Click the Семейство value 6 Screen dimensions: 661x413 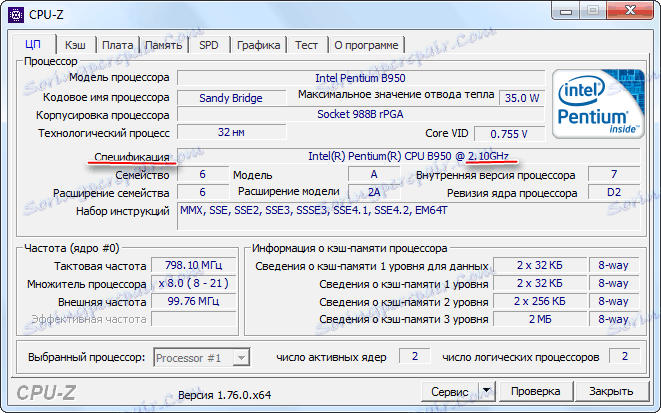click(202, 174)
